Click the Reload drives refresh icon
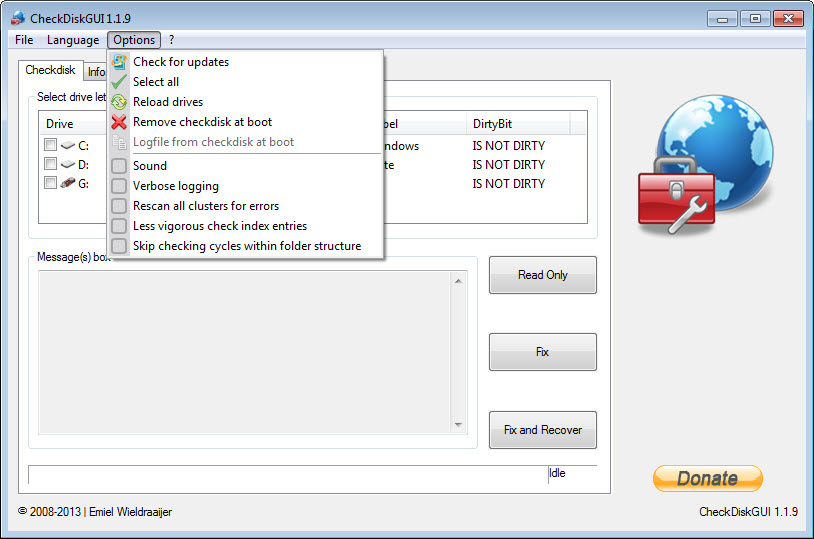This screenshot has width=814, height=539. pos(119,102)
